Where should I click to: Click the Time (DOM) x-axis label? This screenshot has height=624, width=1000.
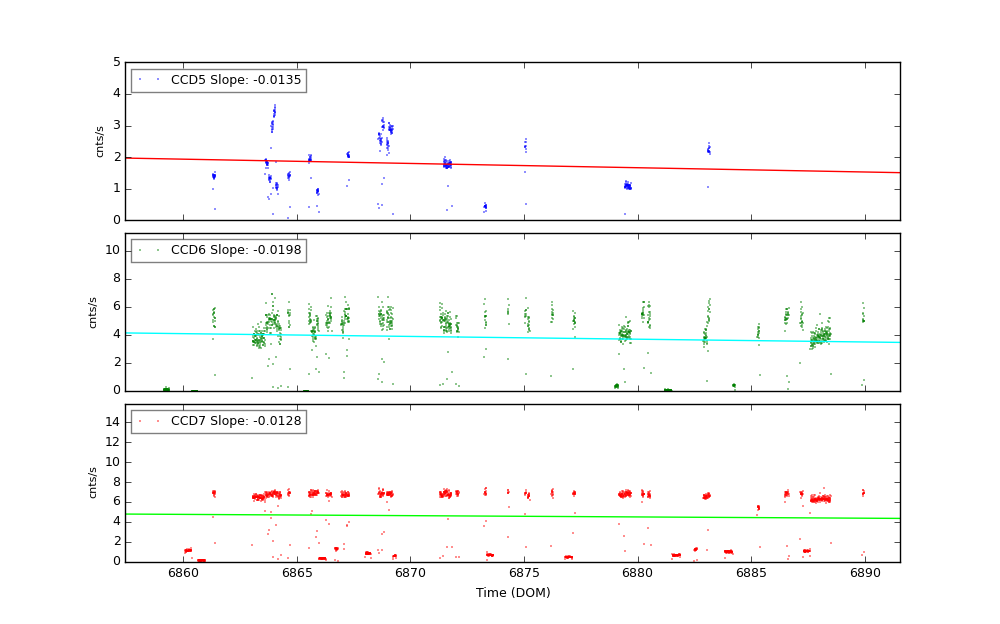513,593
